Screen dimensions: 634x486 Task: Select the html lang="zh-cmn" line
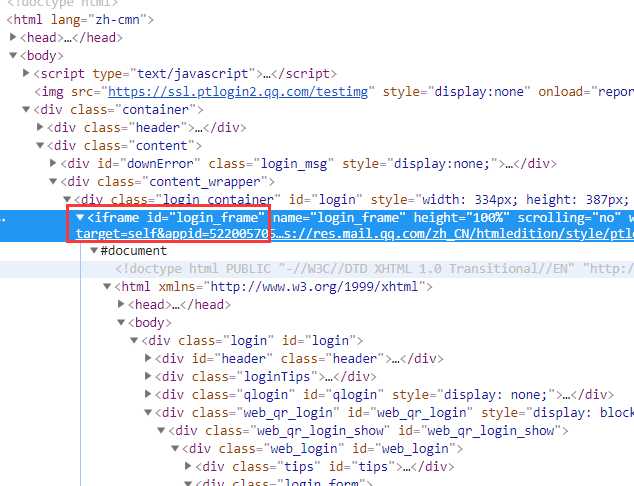80,19
